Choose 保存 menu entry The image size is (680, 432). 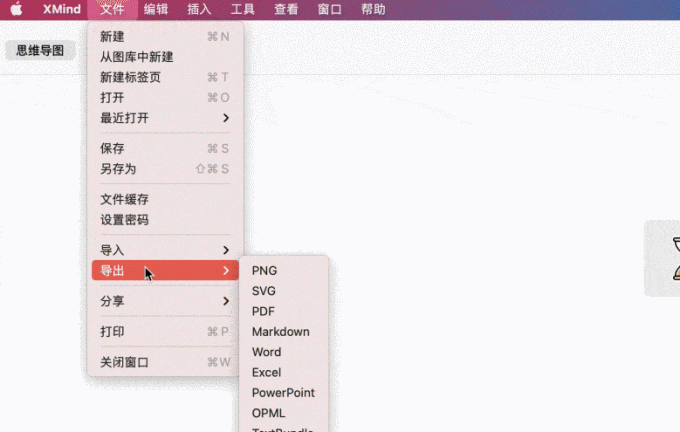(165, 148)
